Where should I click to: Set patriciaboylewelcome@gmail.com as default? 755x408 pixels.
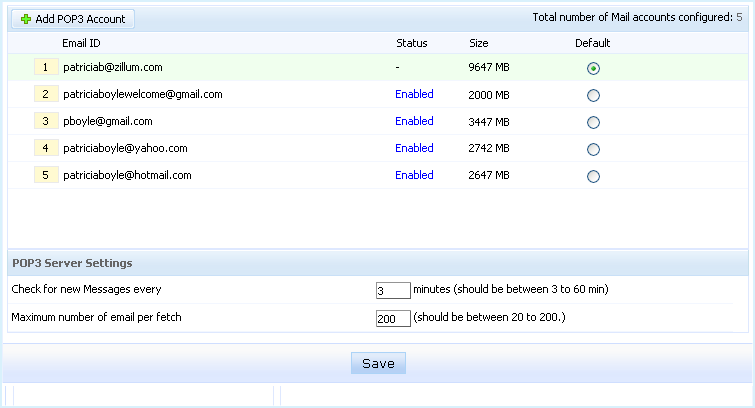[594, 95]
